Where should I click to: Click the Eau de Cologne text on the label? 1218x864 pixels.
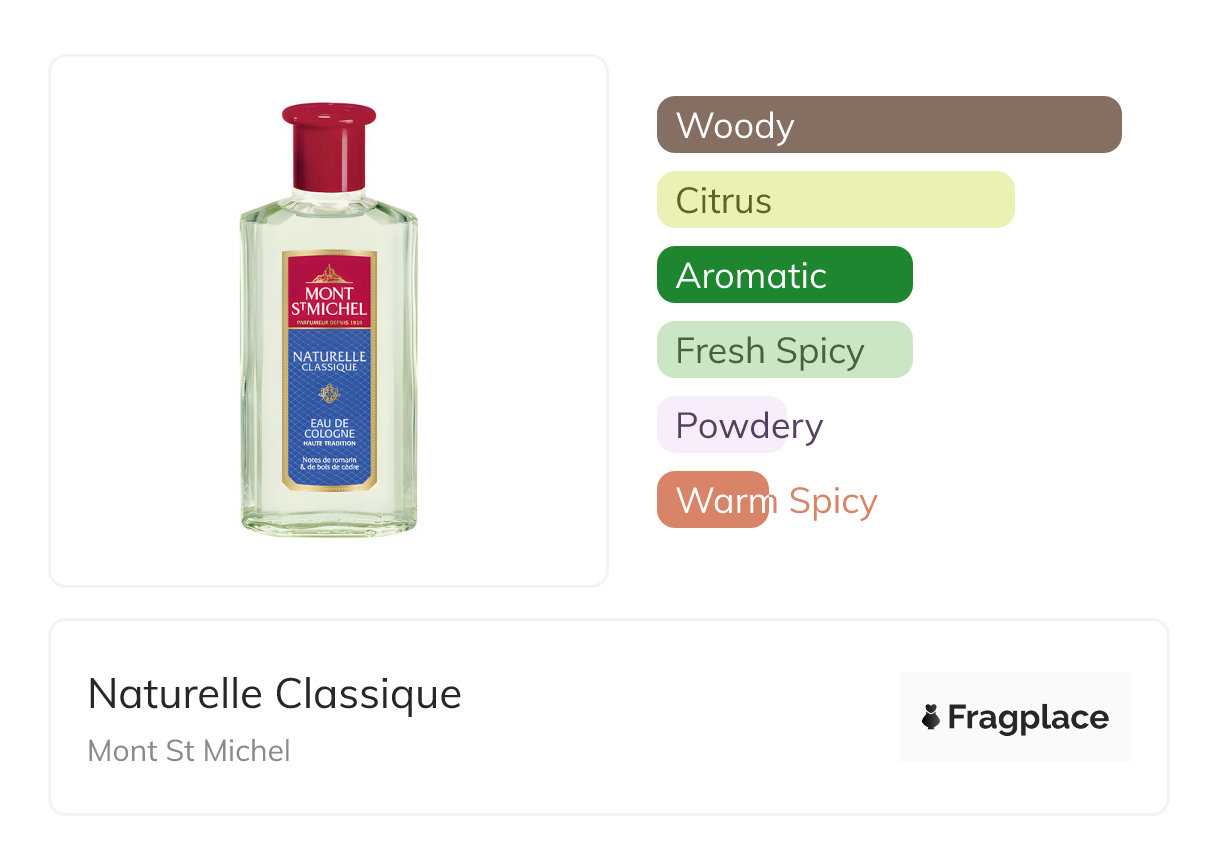click(329, 428)
